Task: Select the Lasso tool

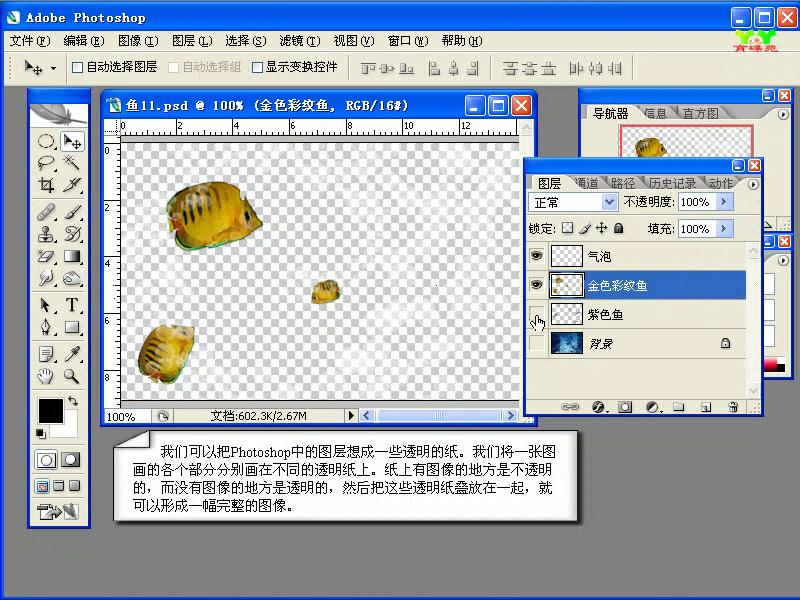Action: point(46,163)
